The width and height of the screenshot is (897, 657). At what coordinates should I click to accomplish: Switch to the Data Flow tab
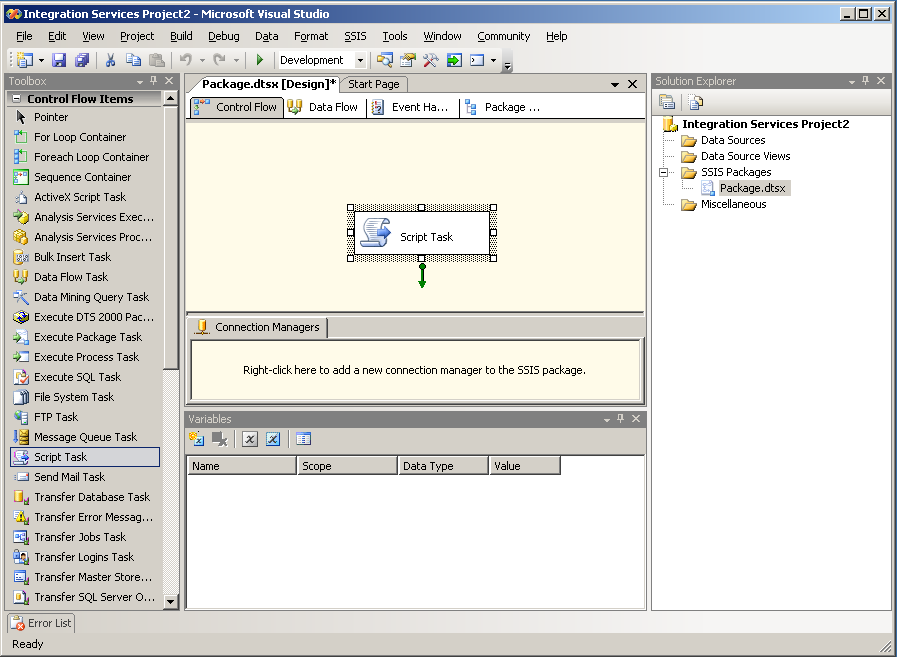[x=324, y=107]
